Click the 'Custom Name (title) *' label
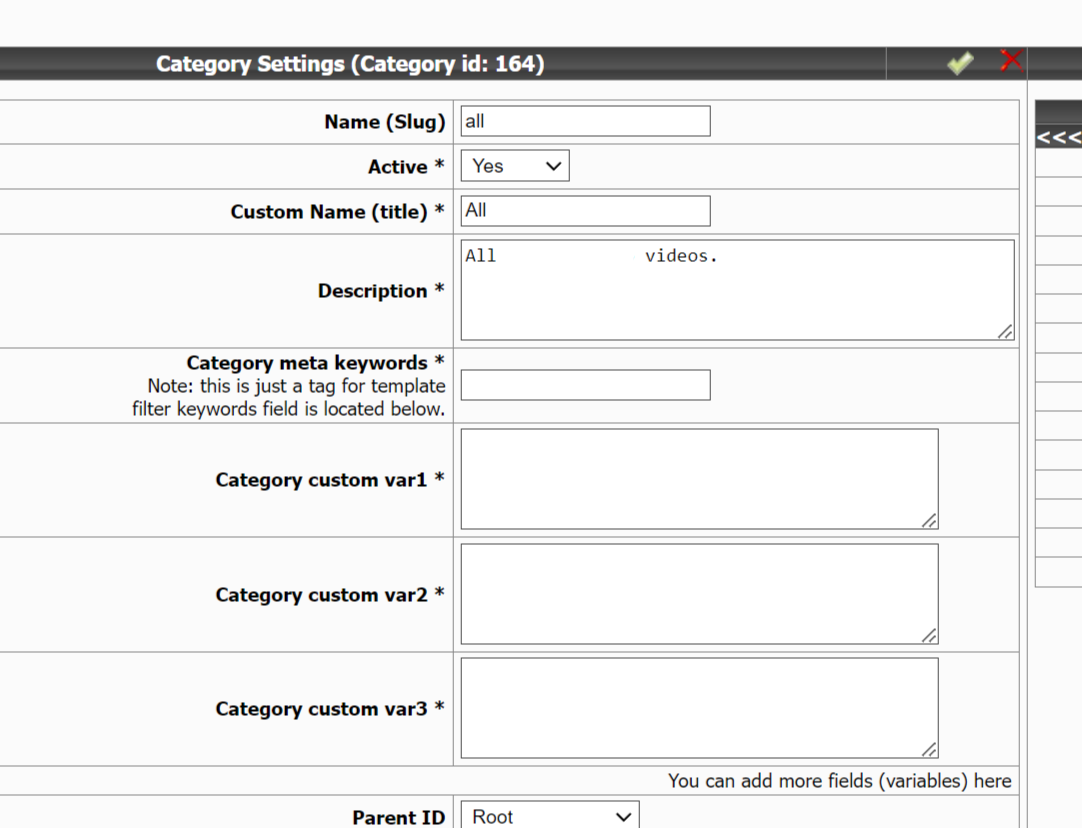The image size is (1082, 828). point(337,211)
